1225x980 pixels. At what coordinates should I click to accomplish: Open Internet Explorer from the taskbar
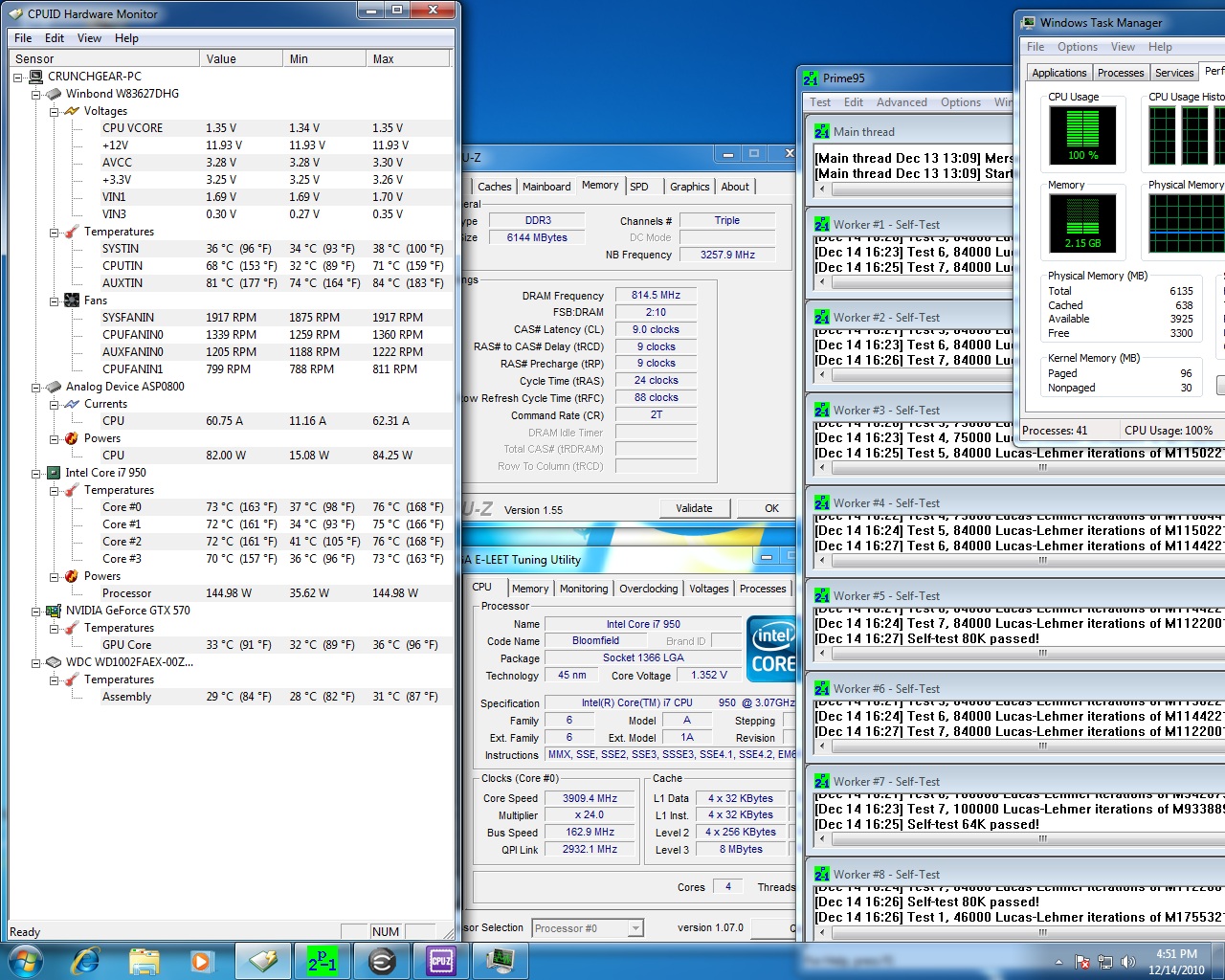point(86,960)
